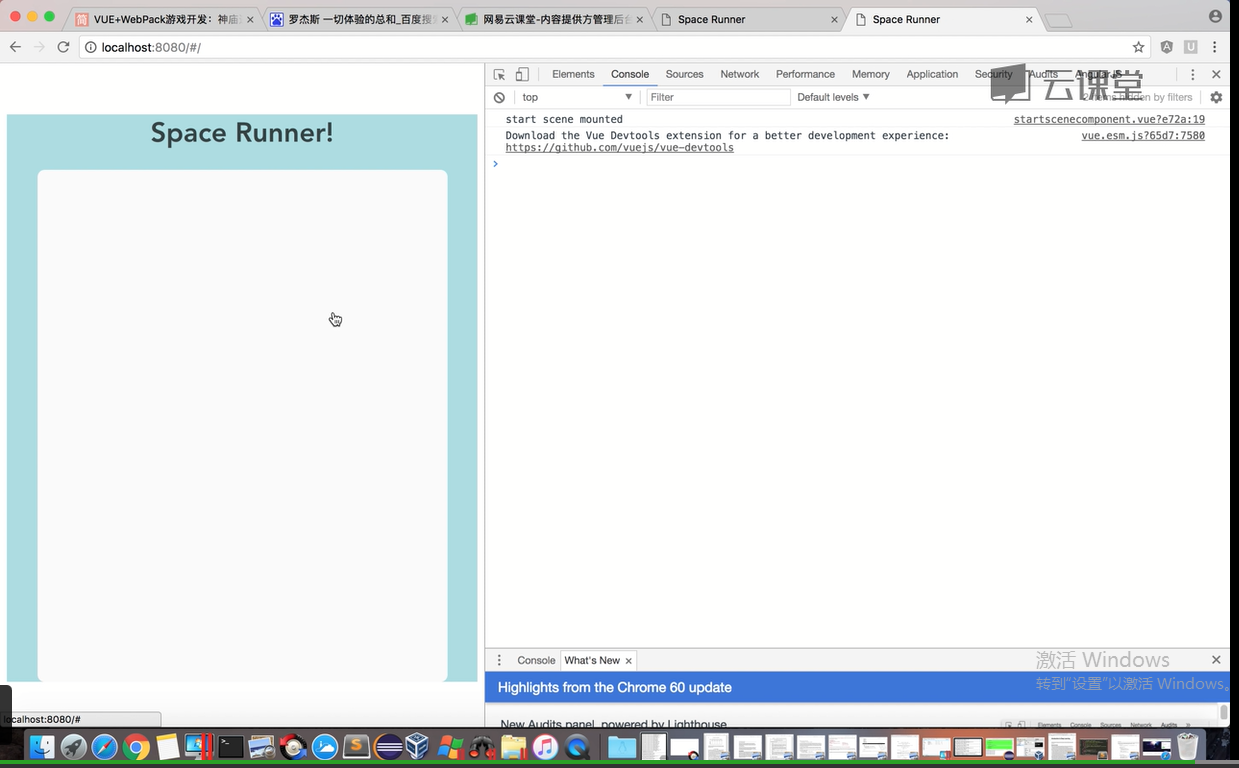Open Chrome's three-dot main menu

(1215, 47)
